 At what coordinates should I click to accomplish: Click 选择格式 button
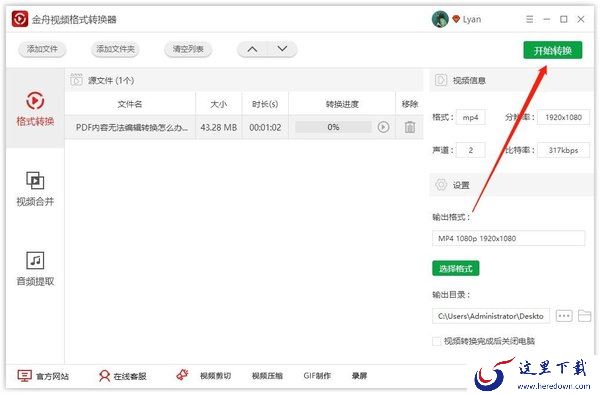click(456, 268)
